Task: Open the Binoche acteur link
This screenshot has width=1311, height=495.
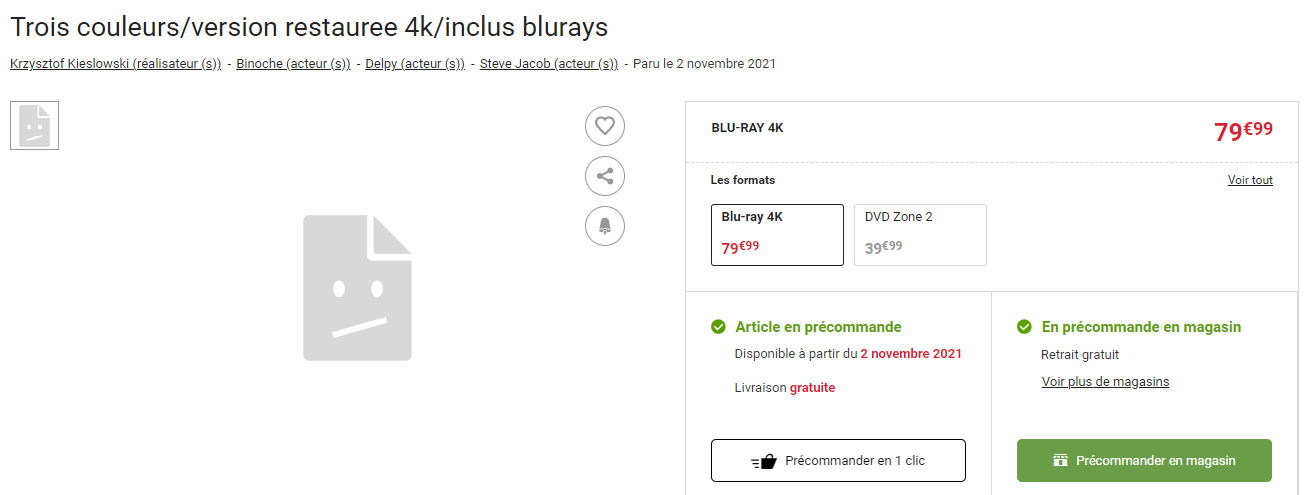Action: pyautogui.click(x=293, y=64)
